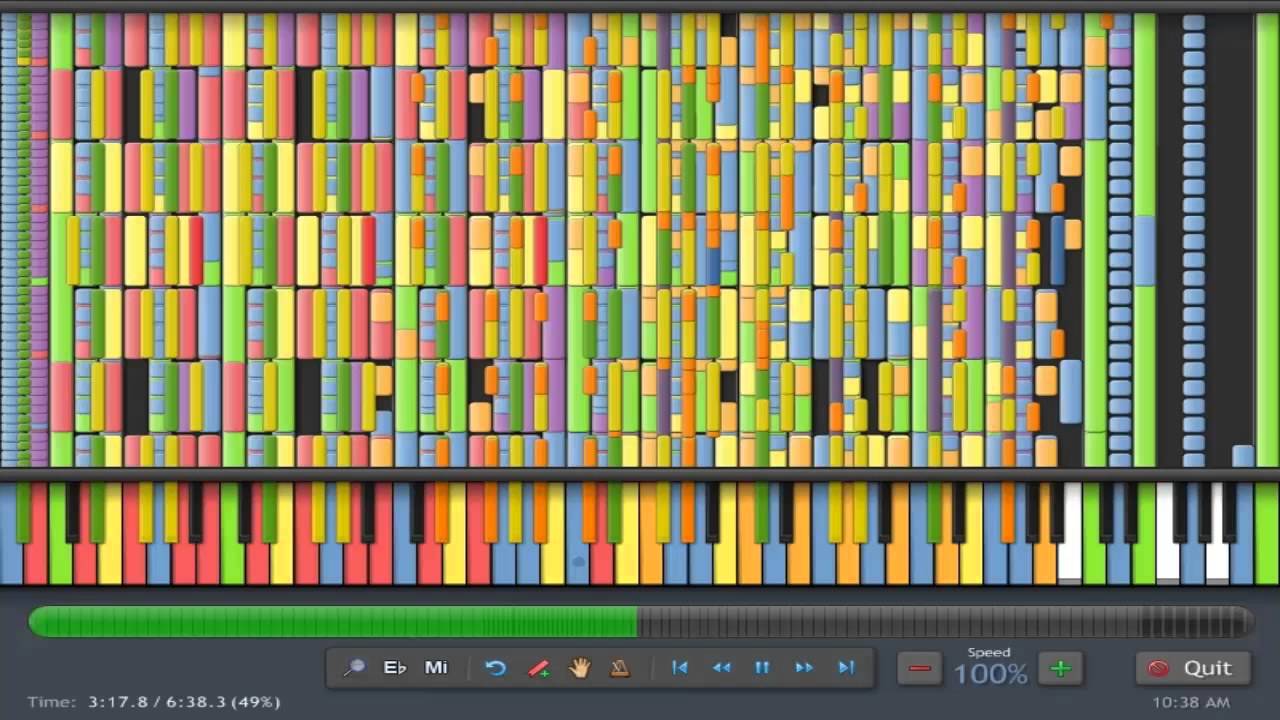
Task: Click the 100% speed value
Action: tap(990, 674)
